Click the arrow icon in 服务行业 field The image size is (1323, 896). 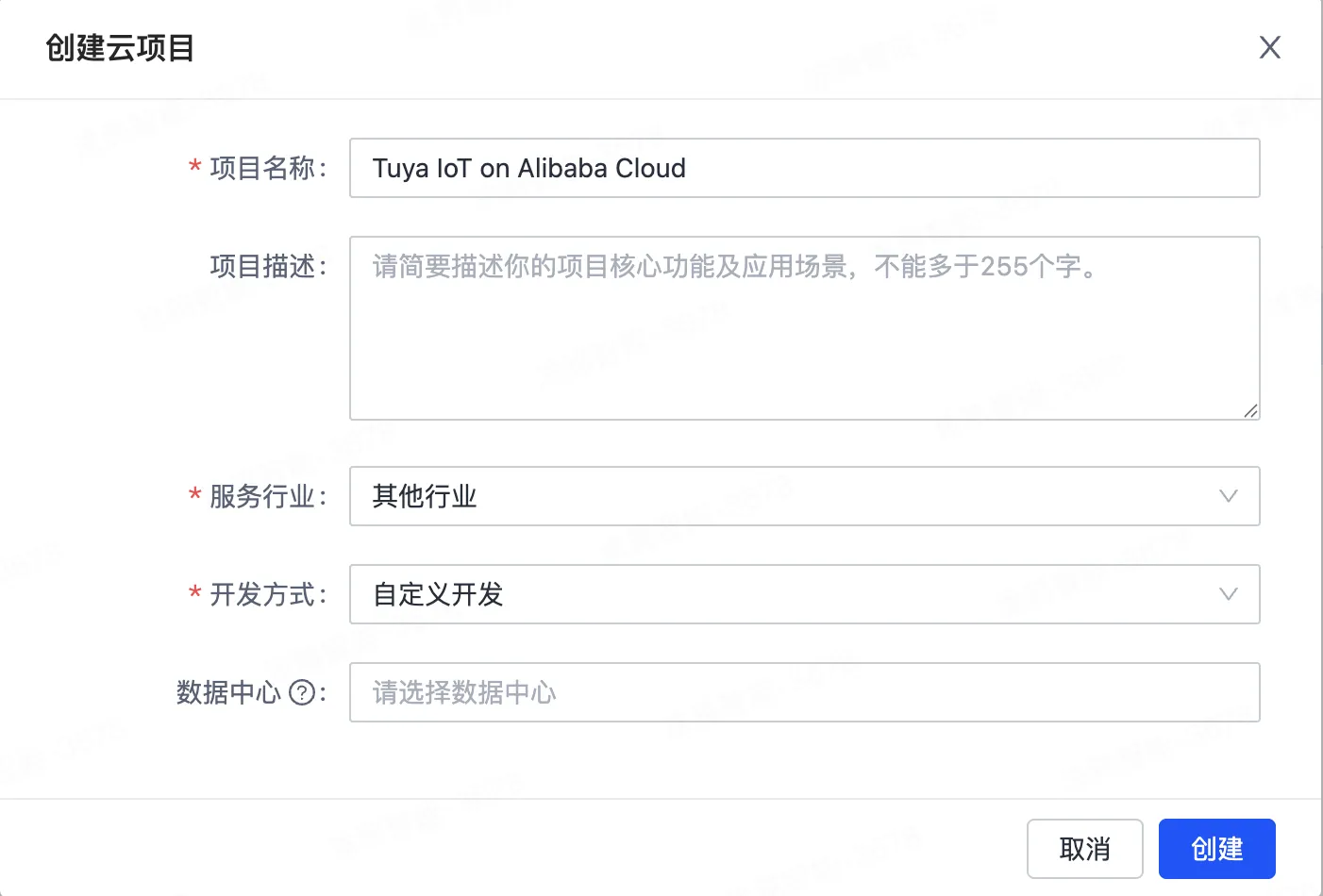coord(1228,496)
